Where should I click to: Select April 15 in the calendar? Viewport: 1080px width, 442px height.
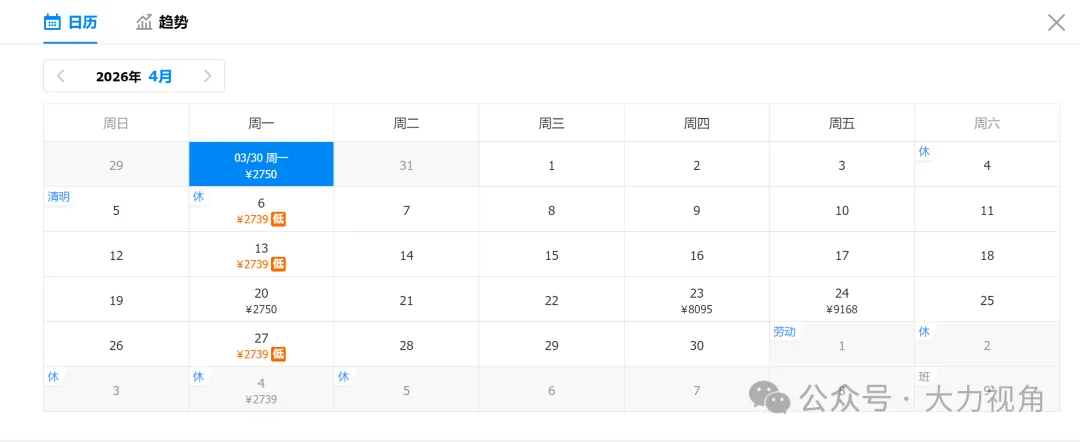tap(552, 256)
